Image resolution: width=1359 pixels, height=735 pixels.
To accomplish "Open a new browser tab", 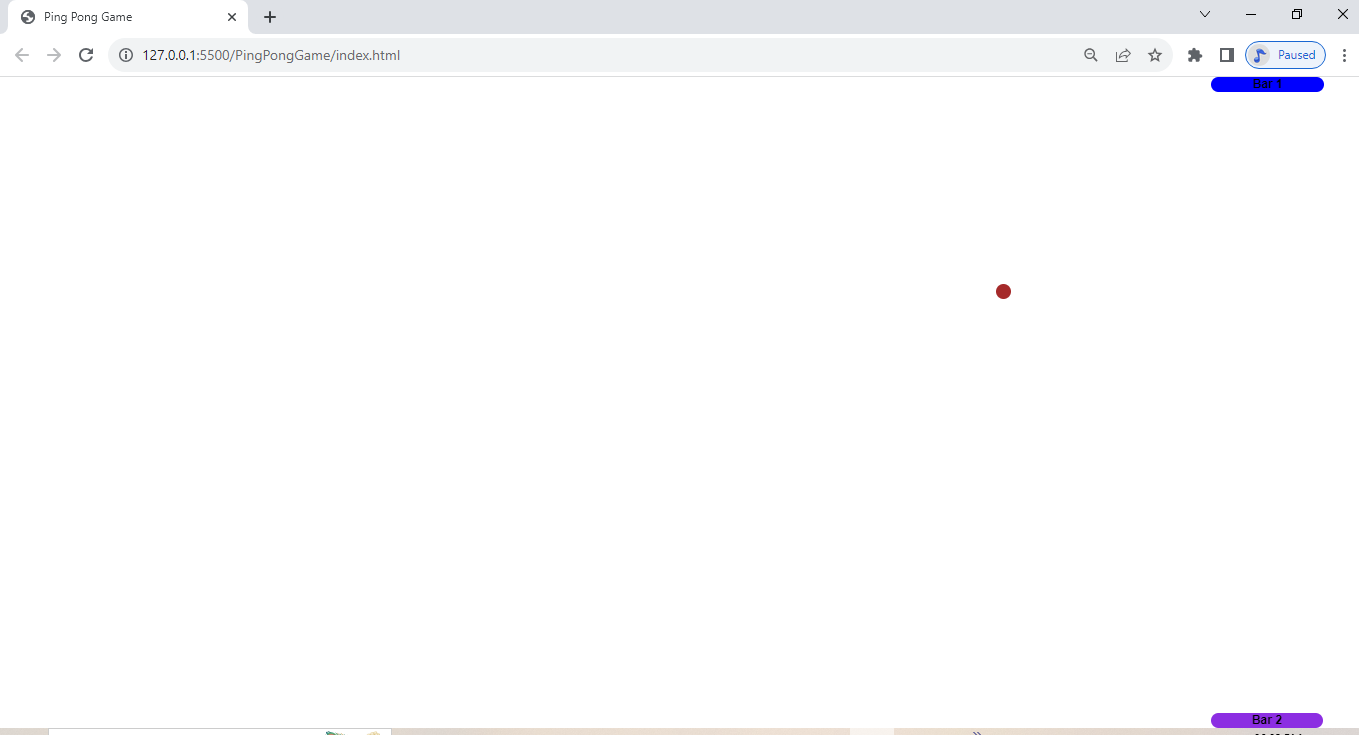I will (270, 16).
